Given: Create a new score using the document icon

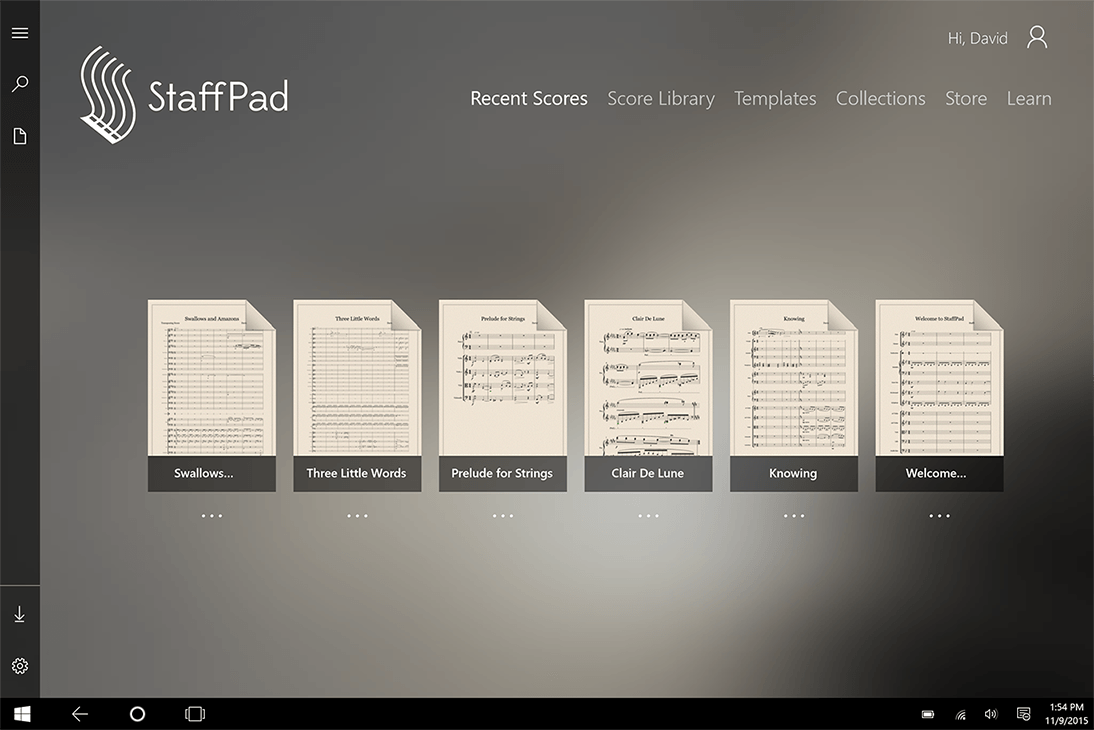Looking at the screenshot, I should pyautogui.click(x=20, y=135).
